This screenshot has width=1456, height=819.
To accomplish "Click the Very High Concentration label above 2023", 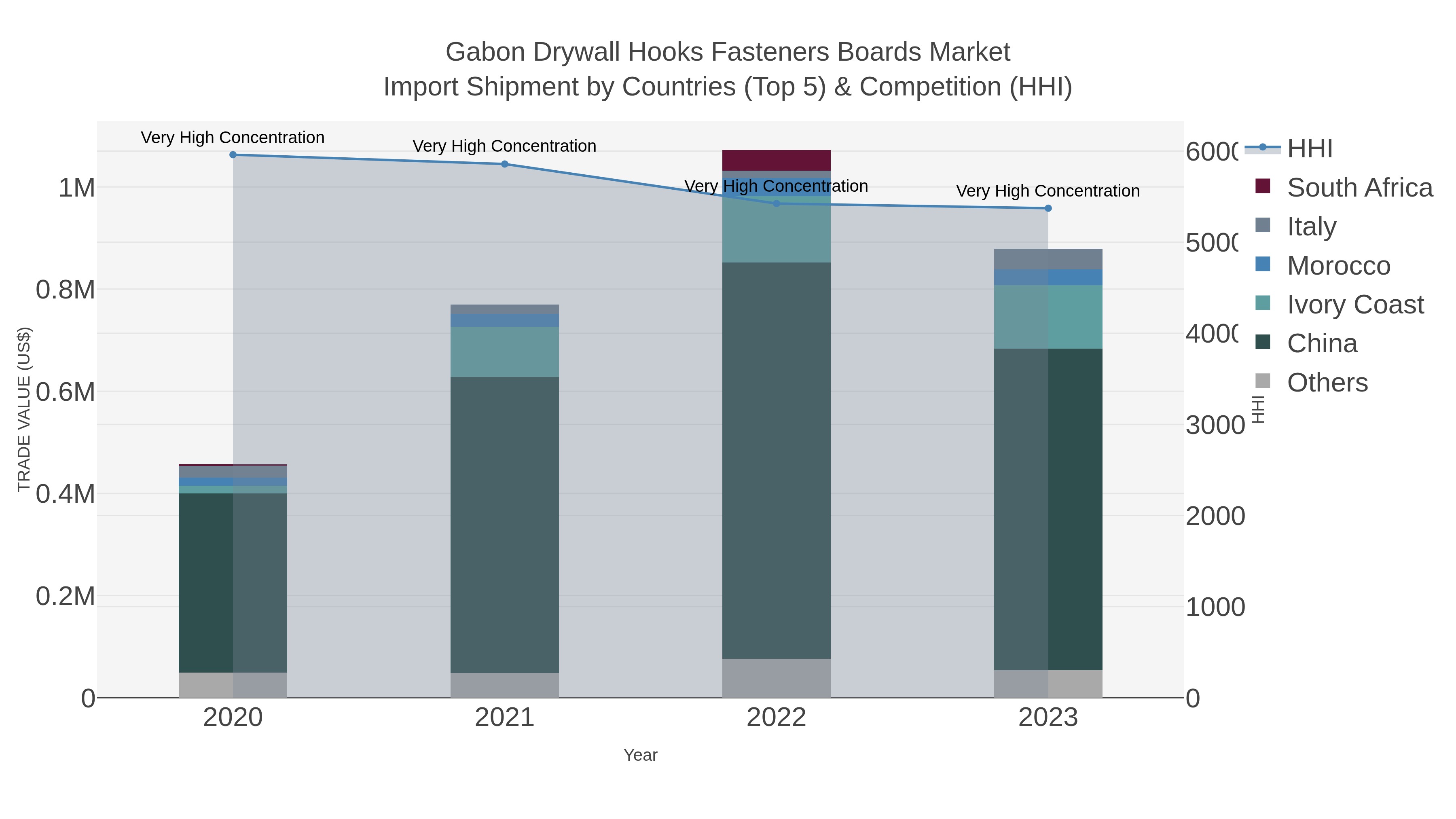I will [1048, 191].
